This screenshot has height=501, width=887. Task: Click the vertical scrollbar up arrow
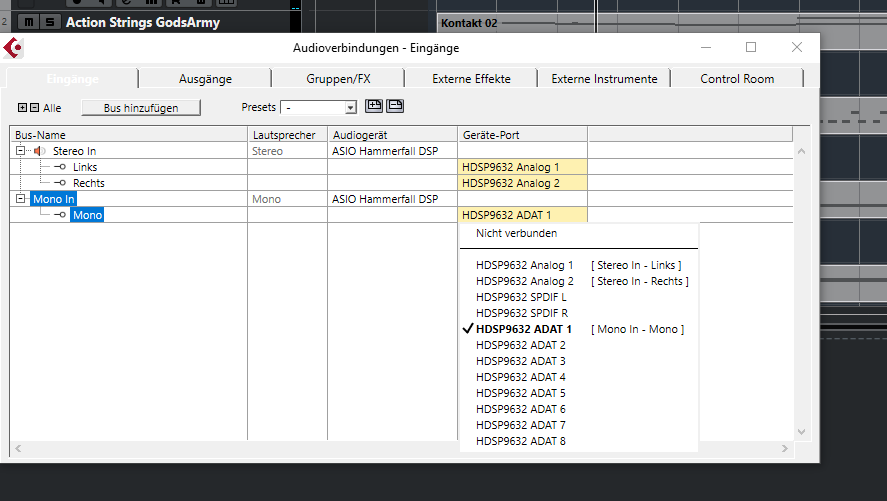point(801,151)
